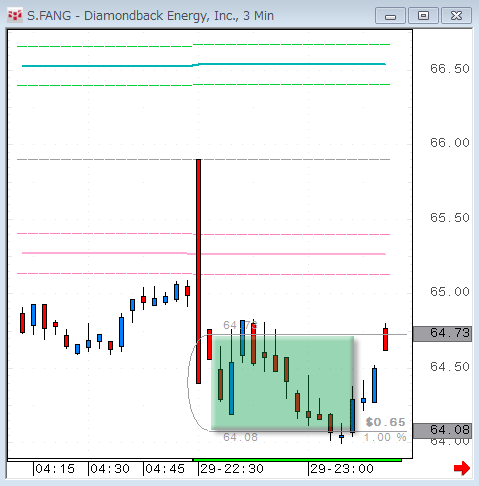Click the 29-22:30 time axis label
479x486 pixels.
click(232, 469)
